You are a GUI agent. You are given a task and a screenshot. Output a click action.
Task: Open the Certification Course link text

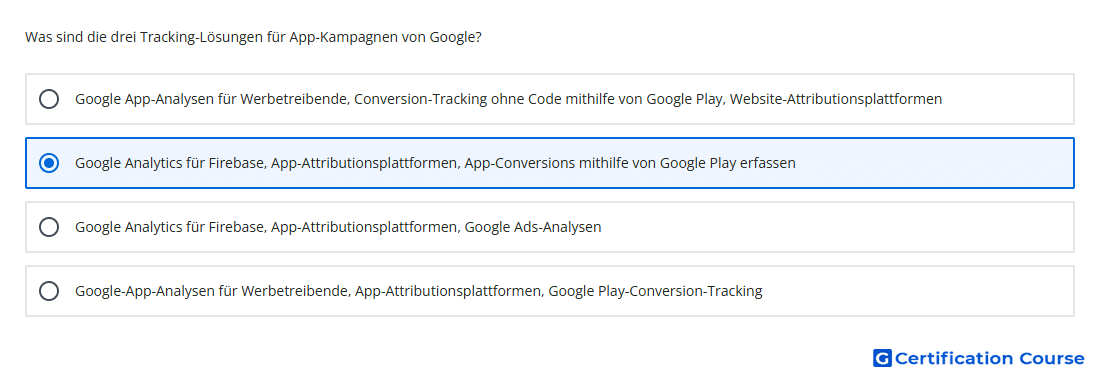pyautogui.click(x=989, y=358)
